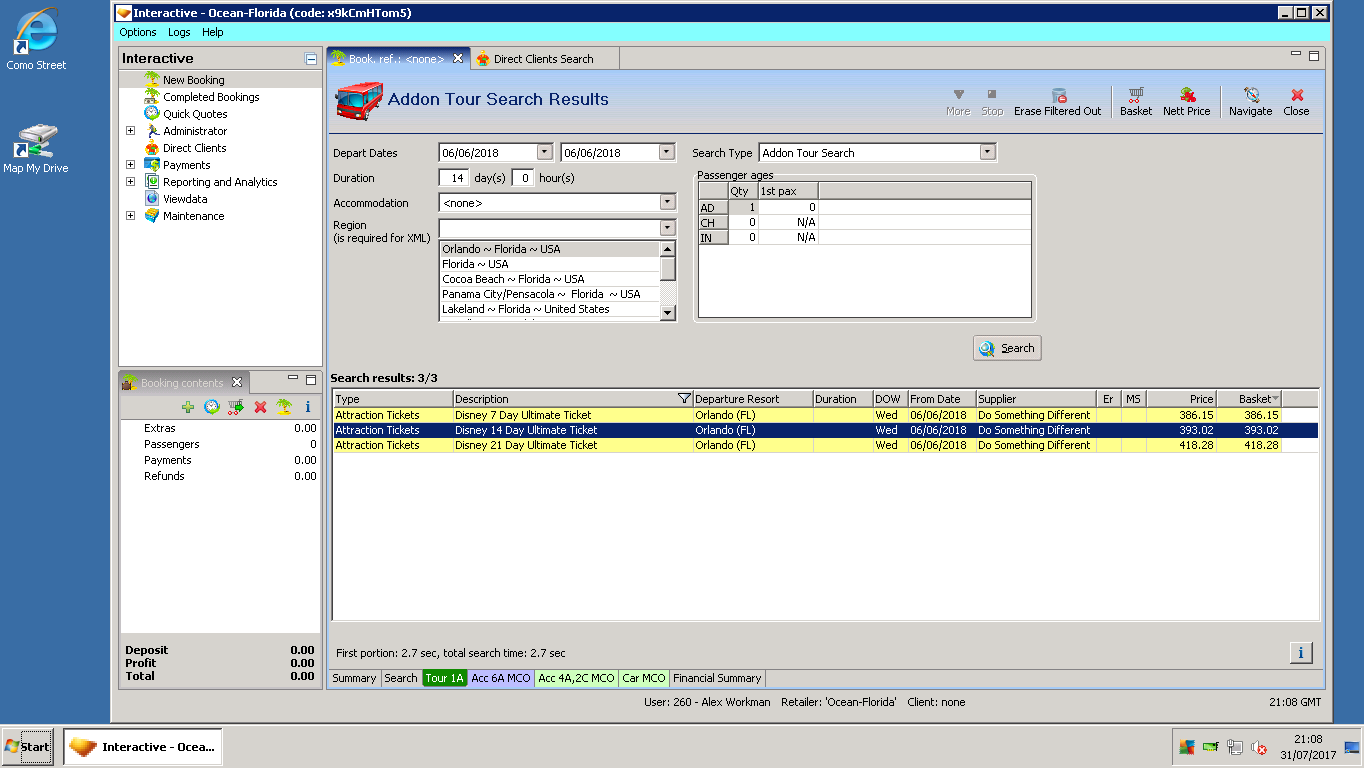
Task: Switch to the Financial Summary tab
Action: point(716,678)
